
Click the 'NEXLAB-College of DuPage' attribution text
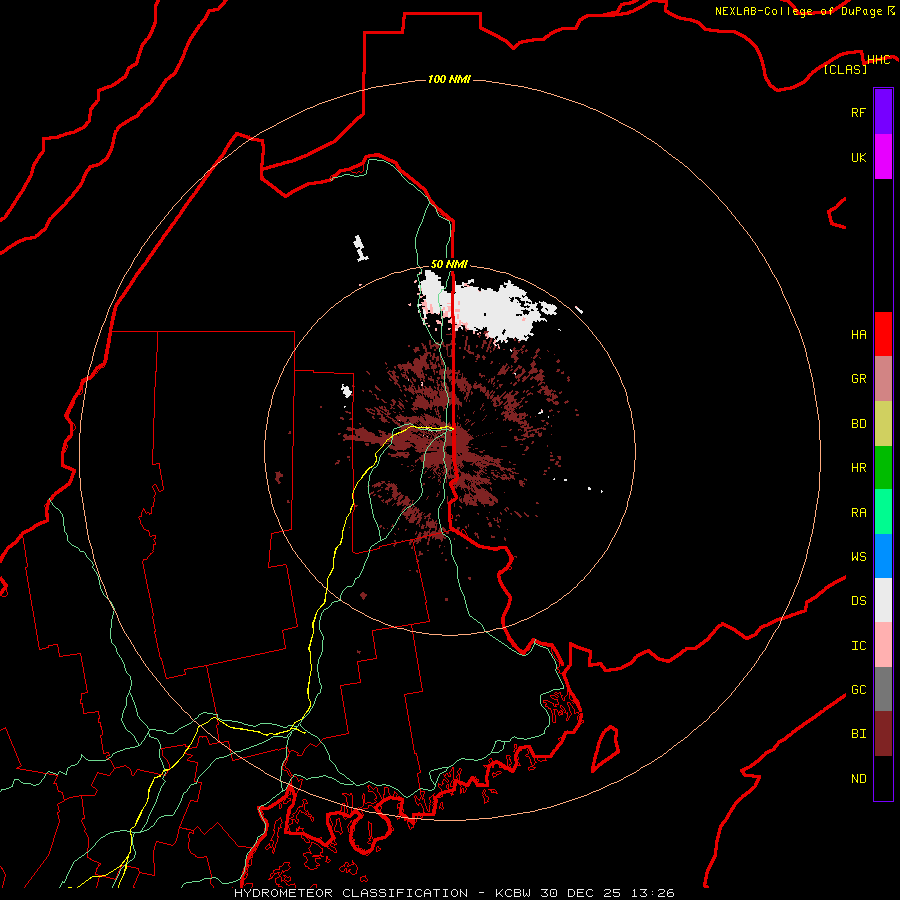tap(798, 11)
